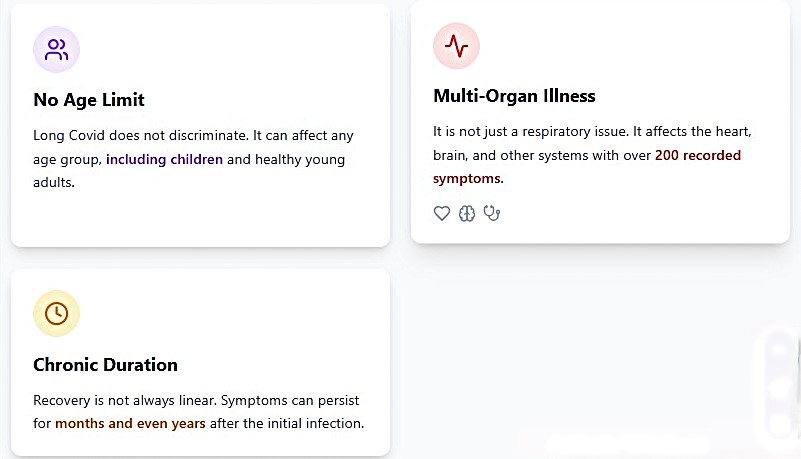The height and width of the screenshot is (459, 801).
Task: Select the "No Age Limit" heading
Action: [x=89, y=100]
